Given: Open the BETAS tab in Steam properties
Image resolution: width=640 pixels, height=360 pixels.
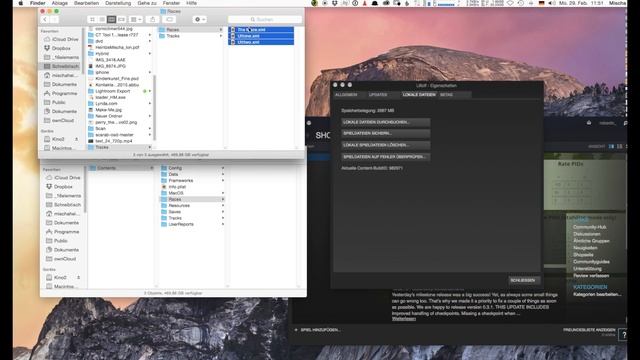Looking at the screenshot, I should click(x=447, y=95).
